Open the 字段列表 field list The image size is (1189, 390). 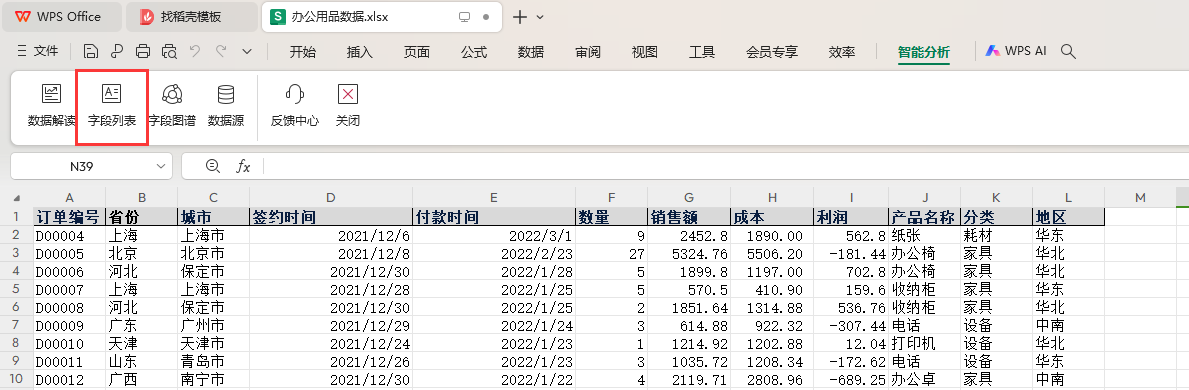tap(112, 105)
